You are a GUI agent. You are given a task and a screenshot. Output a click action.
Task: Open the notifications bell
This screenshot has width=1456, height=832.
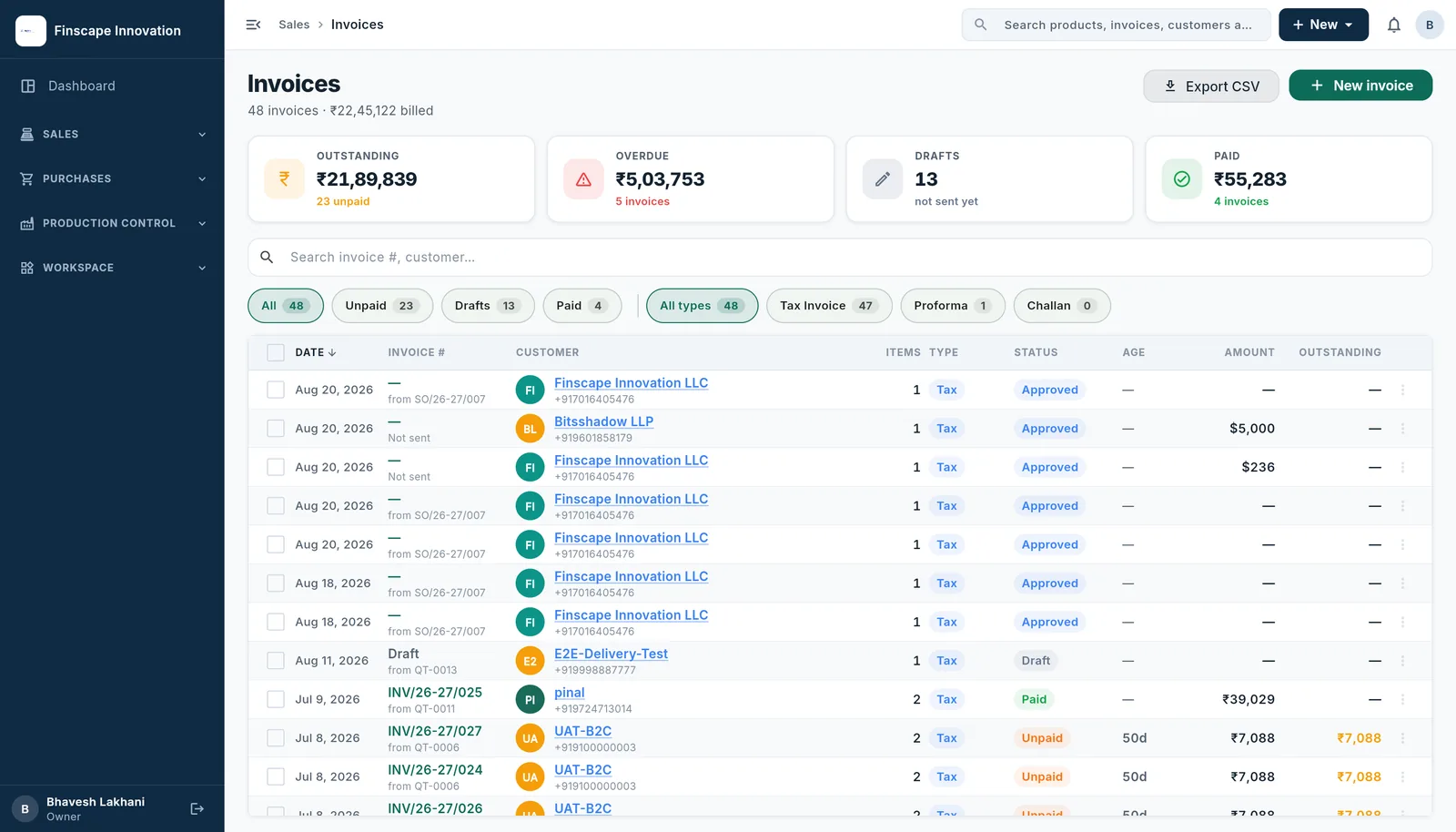pos(1393,25)
